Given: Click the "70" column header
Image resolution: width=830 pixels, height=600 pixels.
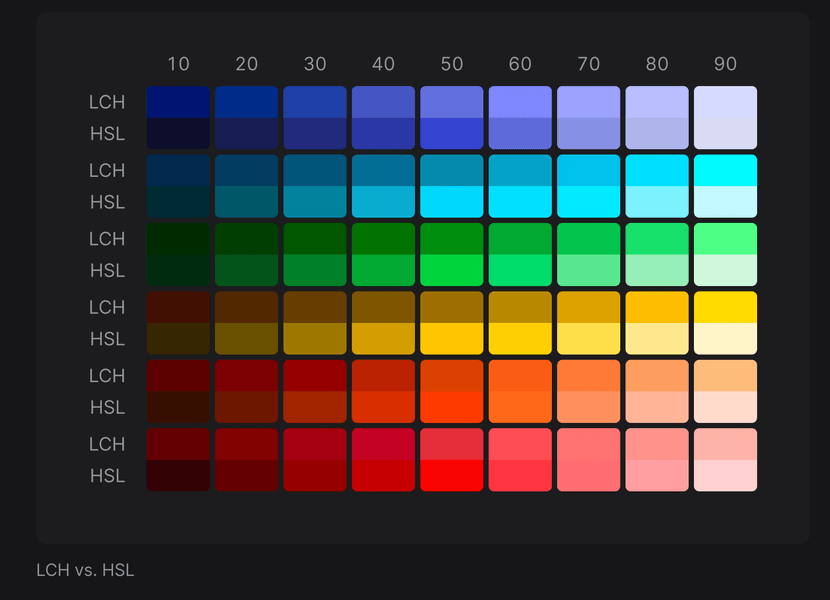Looking at the screenshot, I should 589,64.
